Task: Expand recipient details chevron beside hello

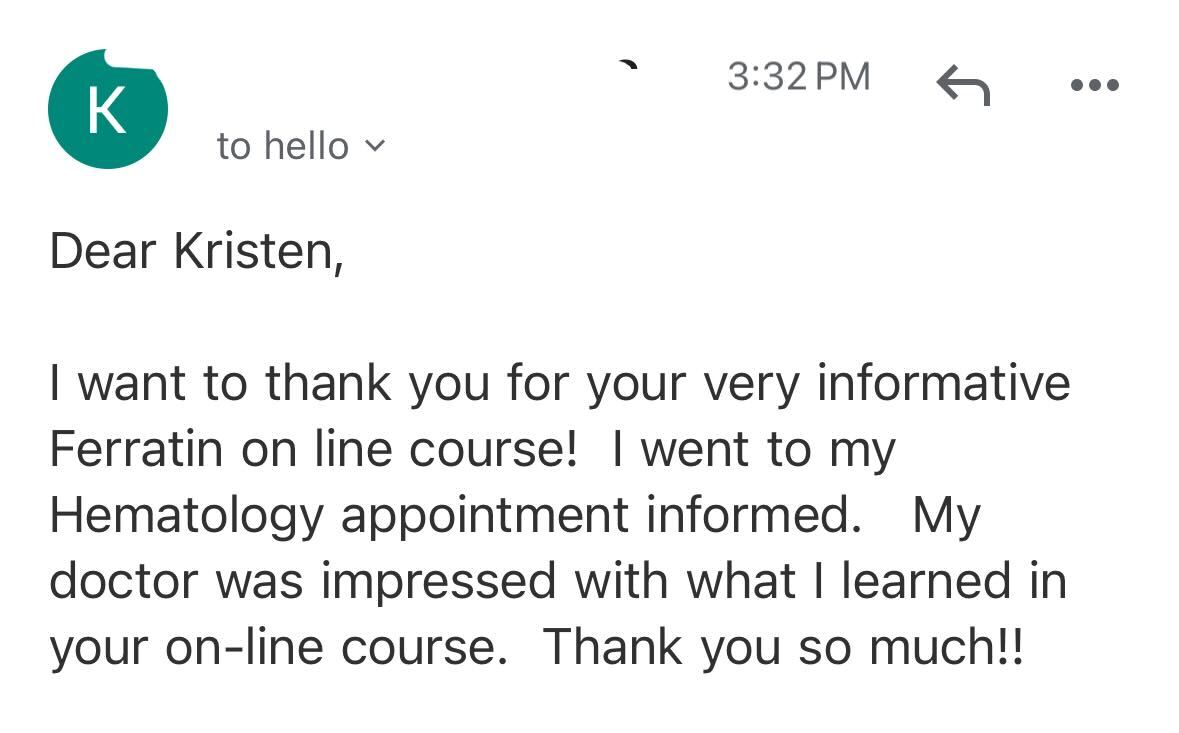Action: point(374,145)
